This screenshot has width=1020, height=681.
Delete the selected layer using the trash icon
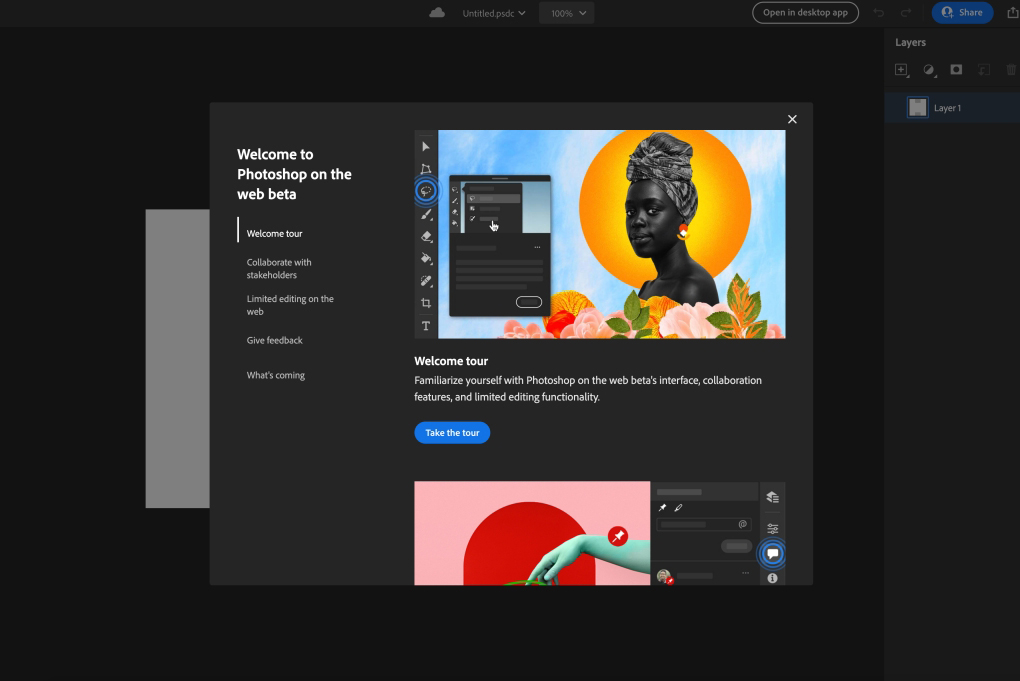coord(1010,70)
